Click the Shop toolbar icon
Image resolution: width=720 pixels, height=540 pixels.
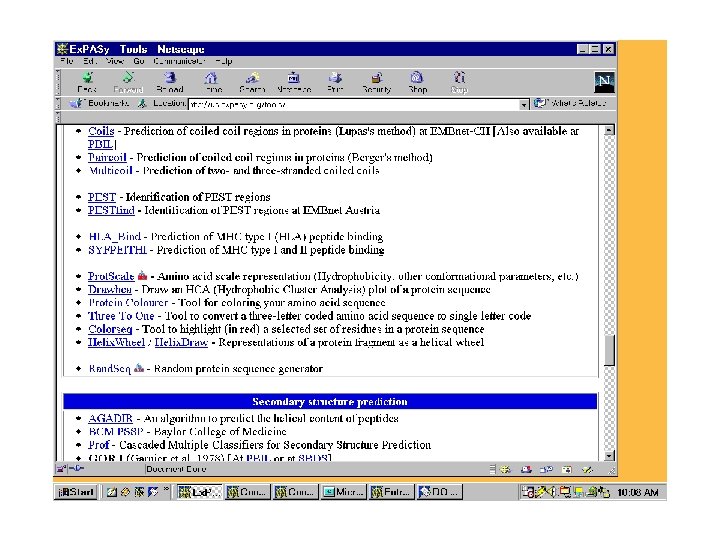(417, 82)
